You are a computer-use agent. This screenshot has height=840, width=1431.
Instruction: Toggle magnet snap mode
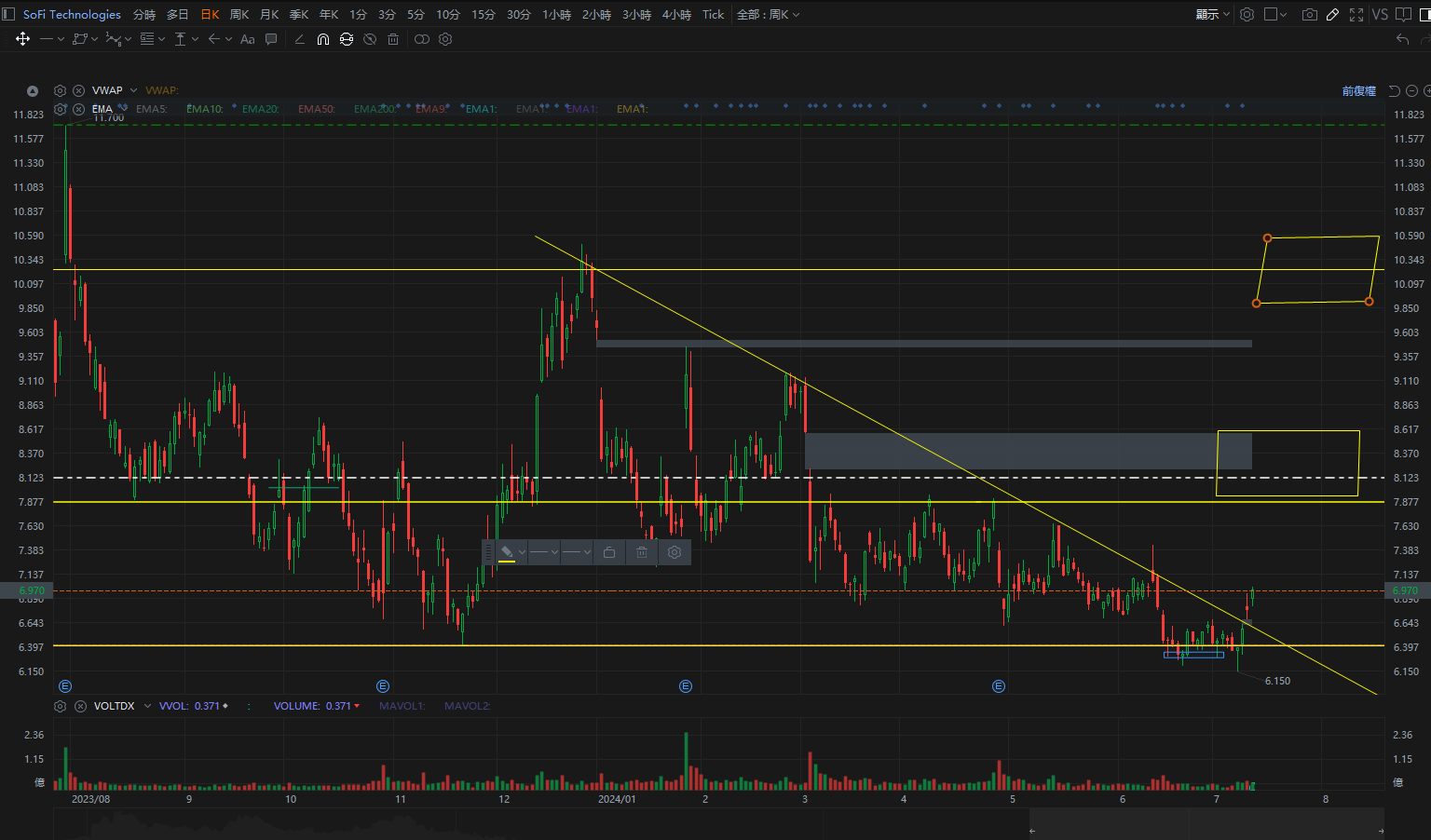tap(322, 39)
